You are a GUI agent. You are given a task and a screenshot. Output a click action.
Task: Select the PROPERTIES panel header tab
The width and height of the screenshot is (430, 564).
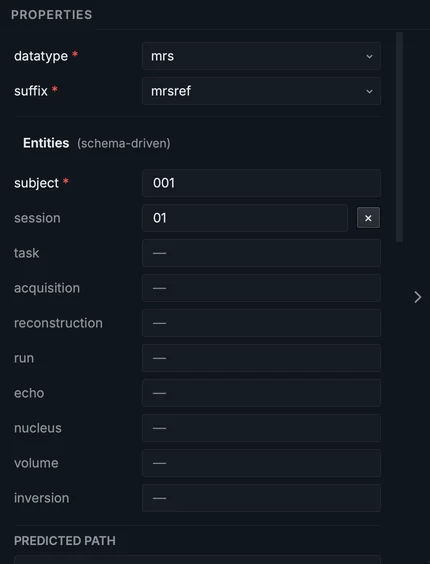(51, 15)
